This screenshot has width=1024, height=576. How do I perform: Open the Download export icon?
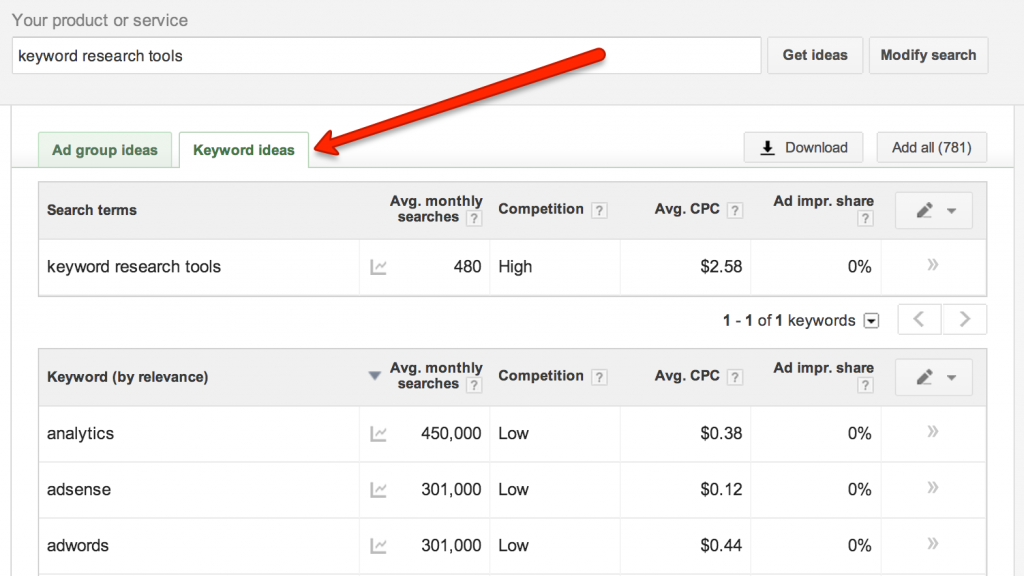pyautogui.click(x=767, y=147)
